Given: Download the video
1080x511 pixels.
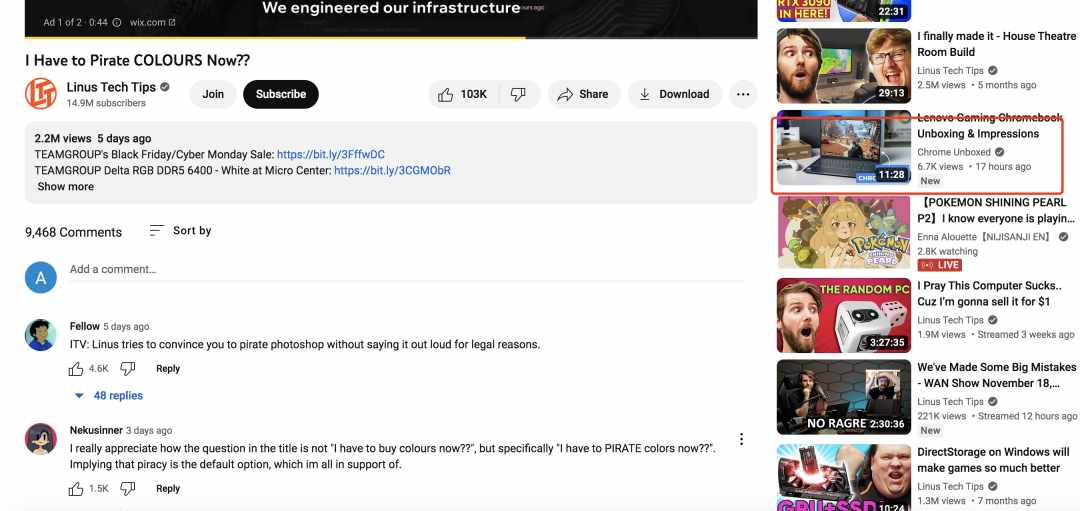Looking at the screenshot, I should click(x=674, y=94).
